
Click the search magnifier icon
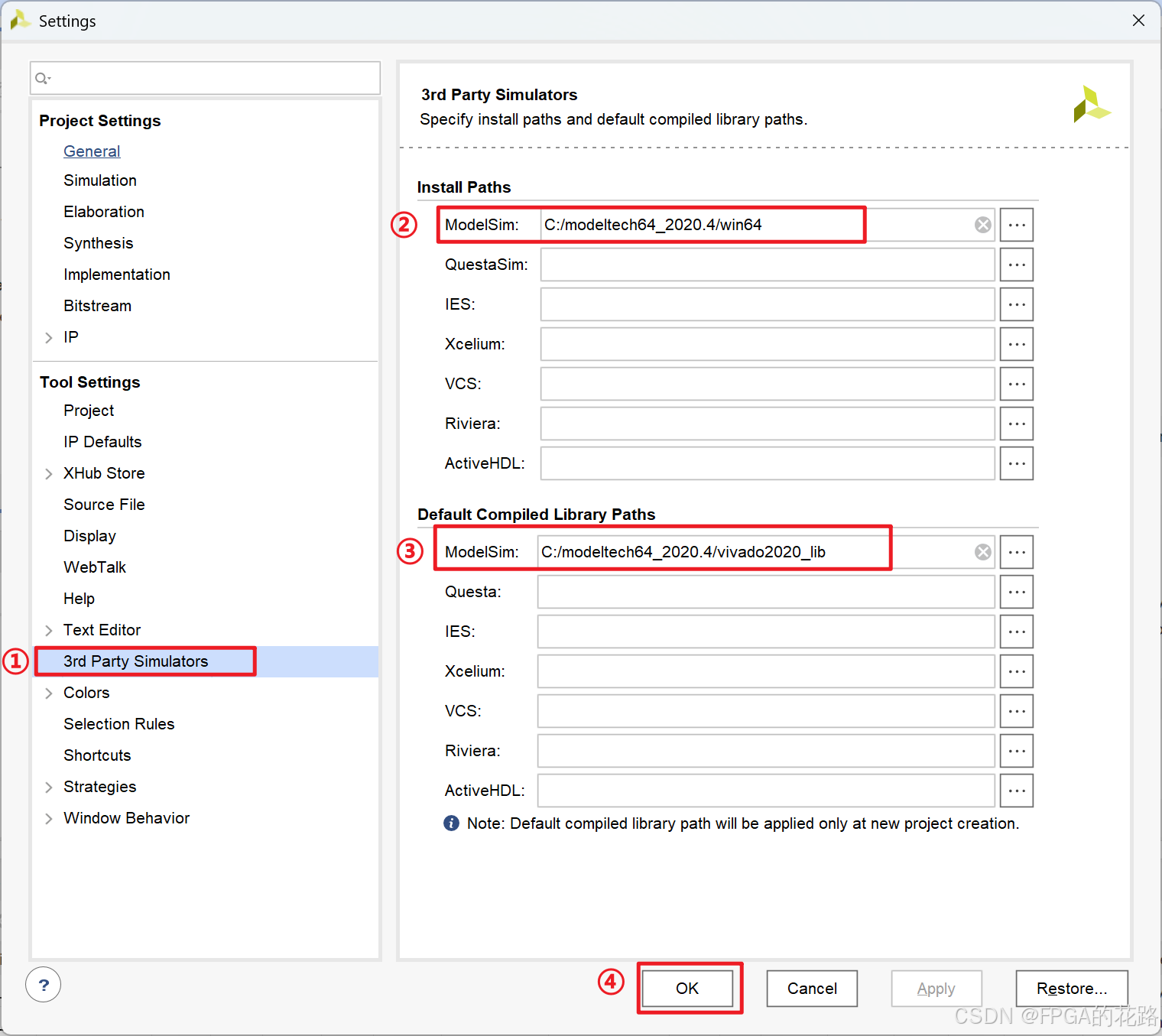(x=43, y=78)
